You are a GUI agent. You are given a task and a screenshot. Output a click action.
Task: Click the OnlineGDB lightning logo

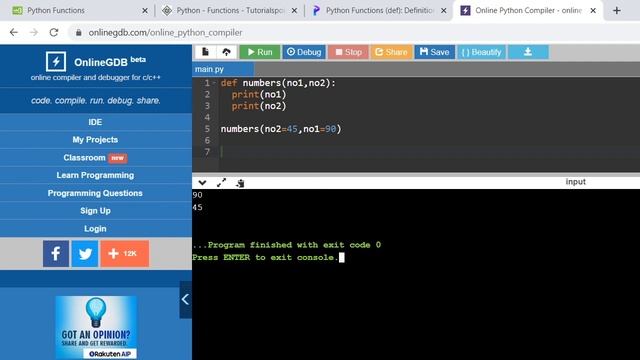(56, 62)
